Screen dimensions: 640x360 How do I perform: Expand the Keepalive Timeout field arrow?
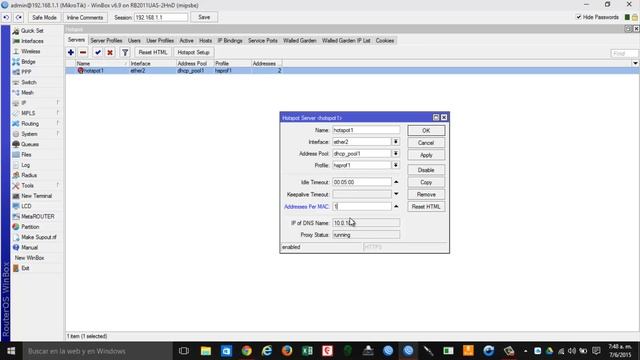point(396,194)
